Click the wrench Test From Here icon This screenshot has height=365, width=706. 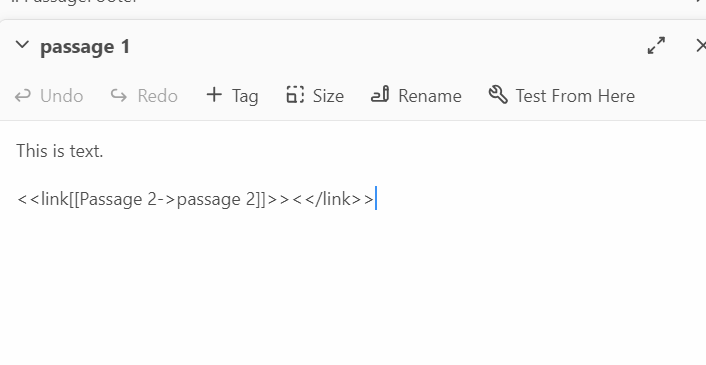[x=498, y=95]
